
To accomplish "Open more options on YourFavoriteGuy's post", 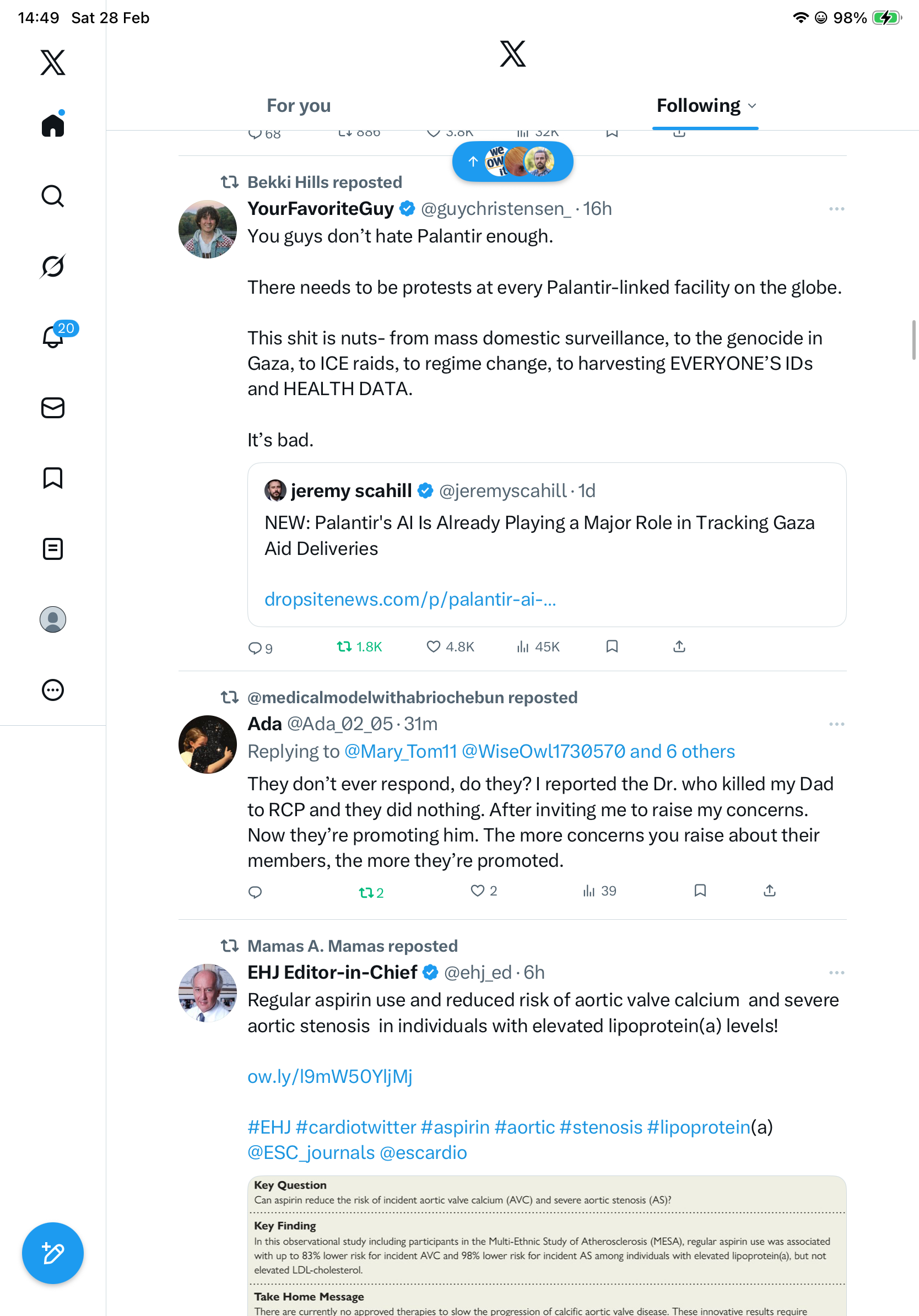I will [836, 209].
